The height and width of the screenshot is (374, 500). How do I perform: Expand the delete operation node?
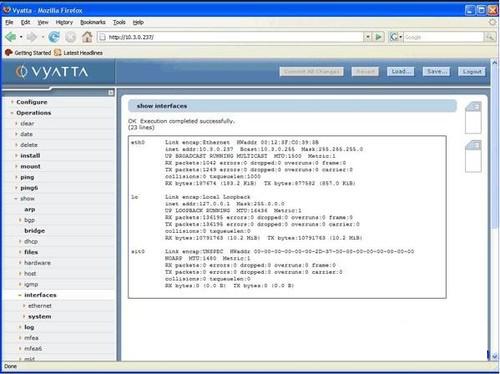tap(16, 145)
